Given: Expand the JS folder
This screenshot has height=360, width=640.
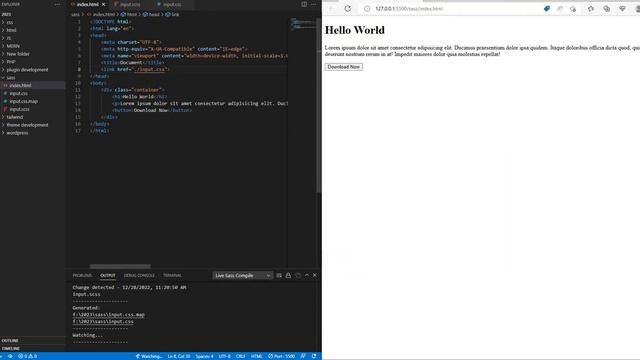Looking at the screenshot, I should [x=33, y=38].
